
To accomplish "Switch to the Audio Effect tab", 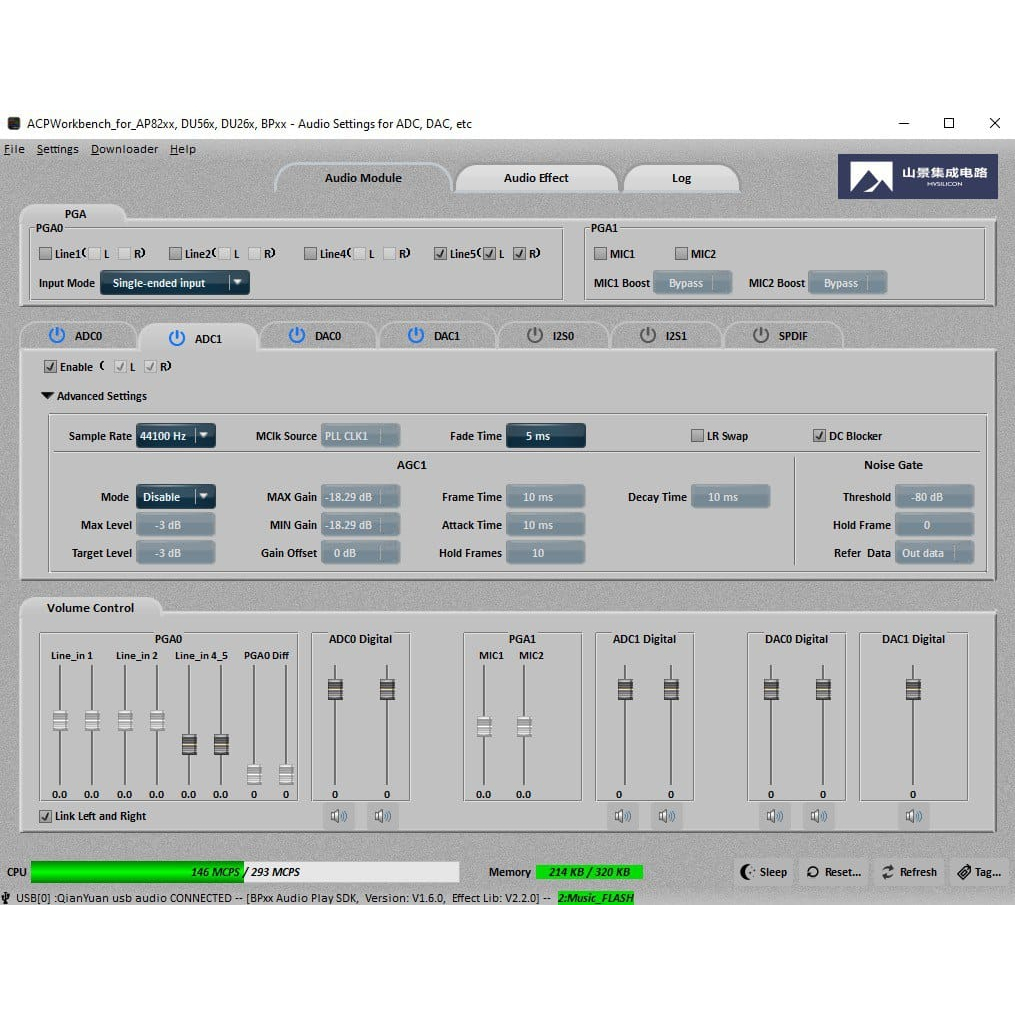I will (536, 178).
